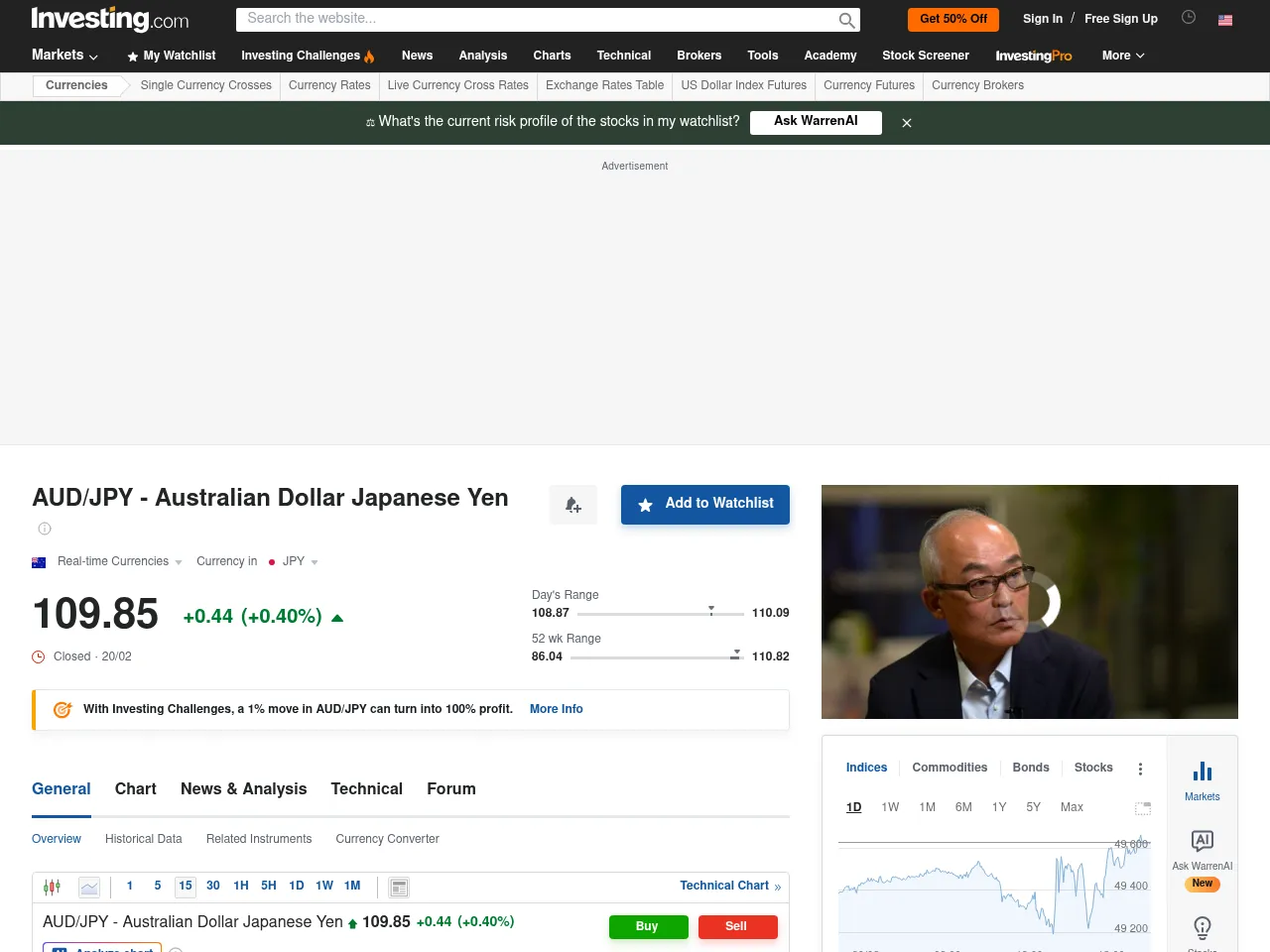Screen dimensions: 1270x952
Task: Open the Historical Data tab
Action: pyautogui.click(x=143, y=839)
